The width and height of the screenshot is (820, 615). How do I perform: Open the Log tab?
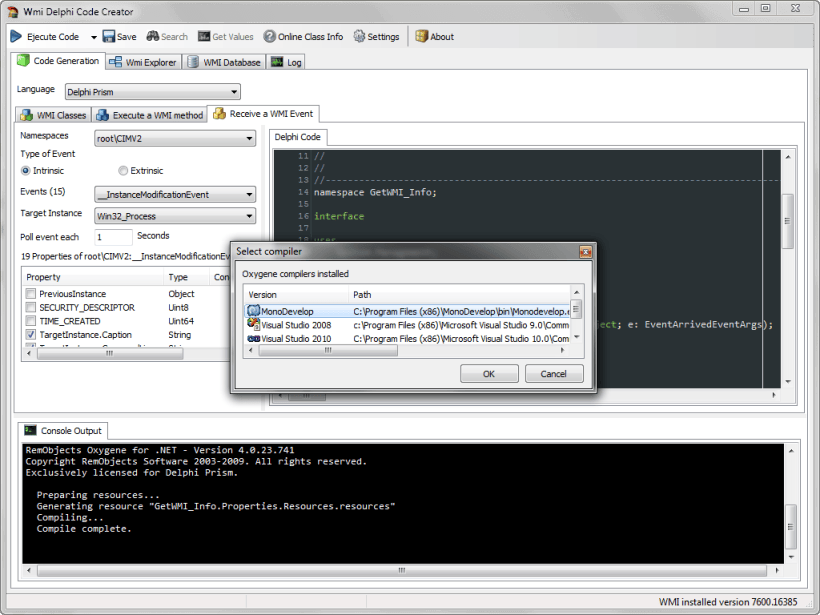tap(286, 62)
